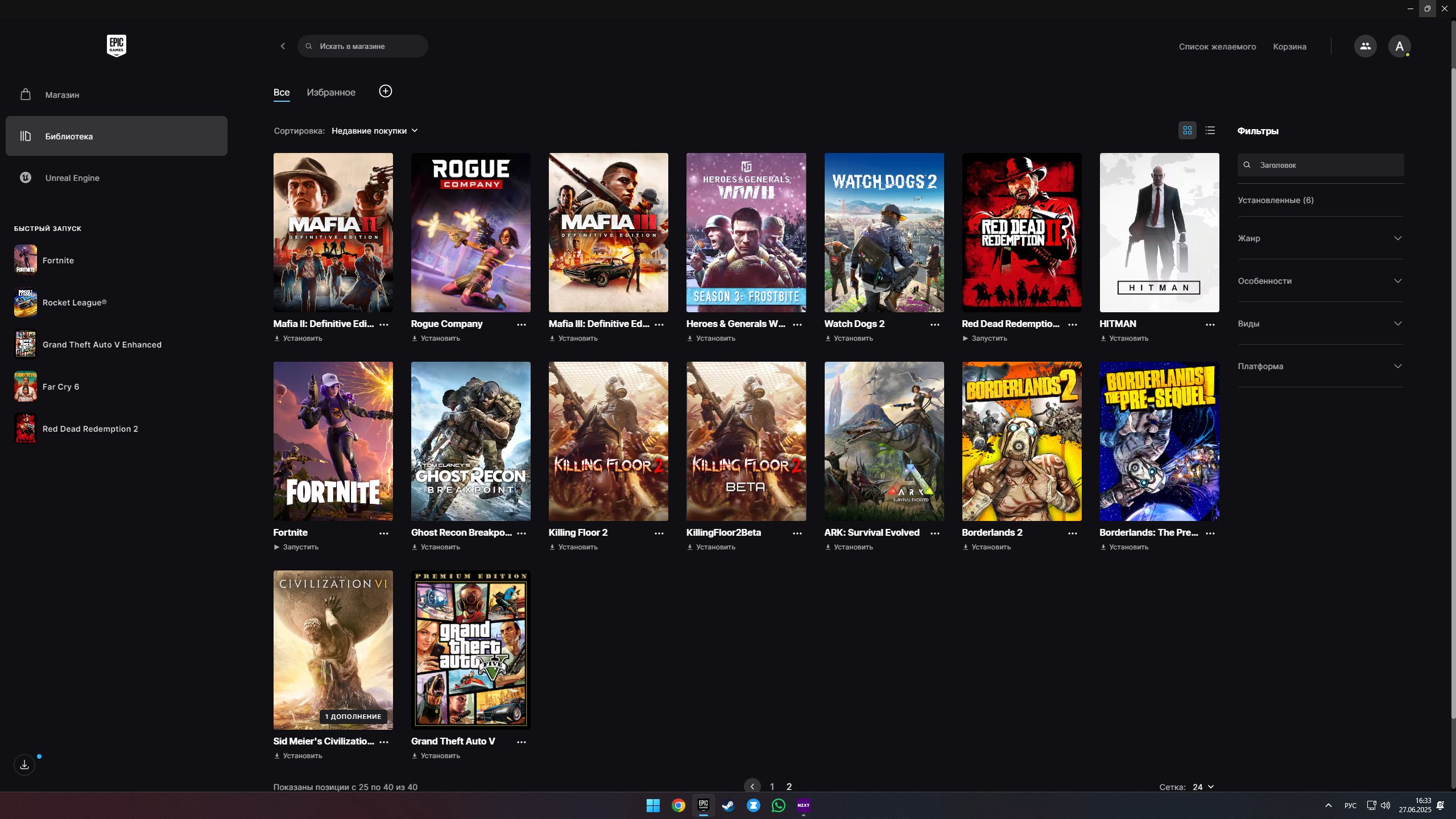Image resolution: width=1456 pixels, height=819 pixels.
Task: Open Библиотека in the sidebar
Action: (117, 136)
